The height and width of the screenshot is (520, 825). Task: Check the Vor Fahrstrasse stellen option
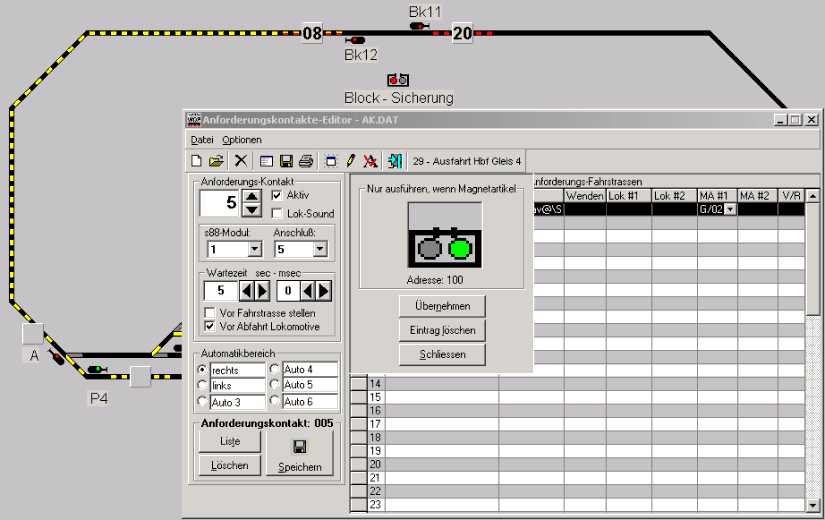click(209, 313)
